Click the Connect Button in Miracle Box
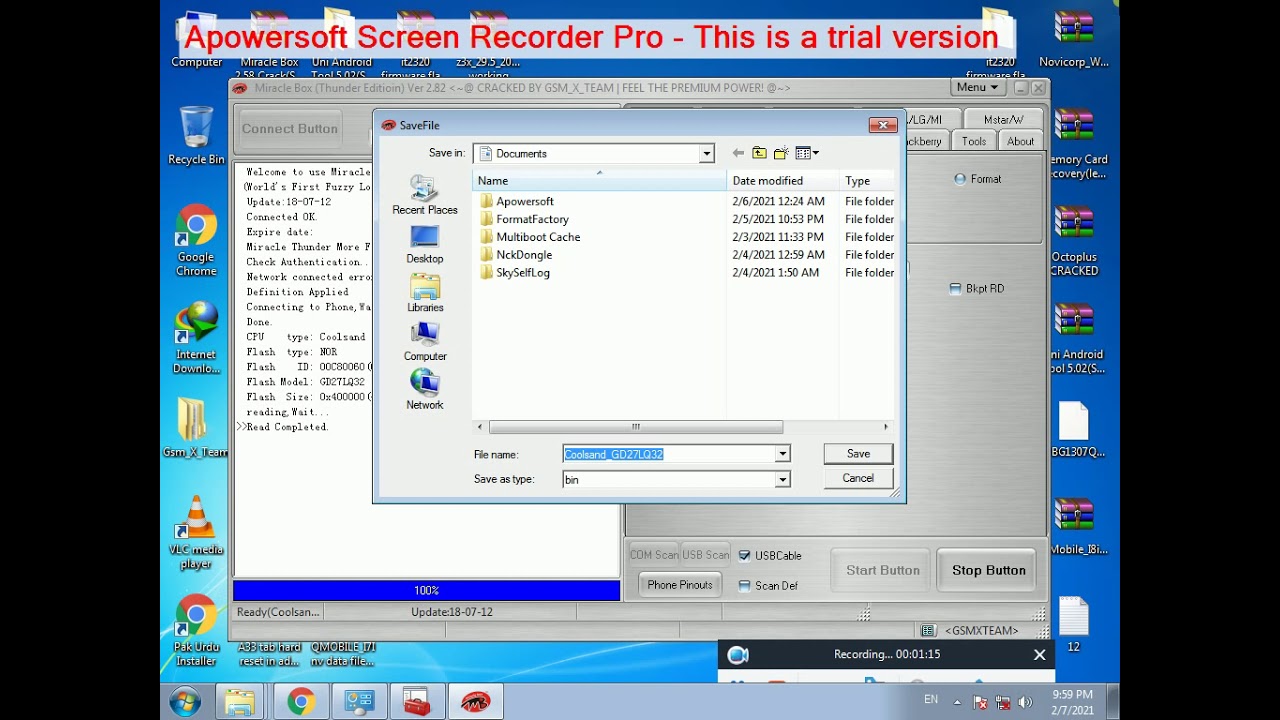1280x720 pixels. point(290,128)
